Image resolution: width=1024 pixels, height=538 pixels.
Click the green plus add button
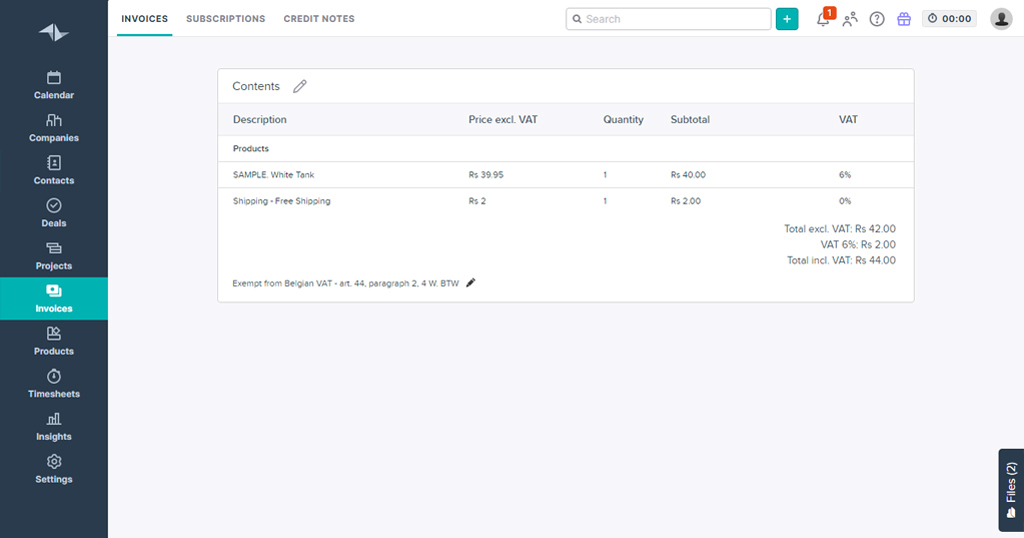[x=787, y=19]
